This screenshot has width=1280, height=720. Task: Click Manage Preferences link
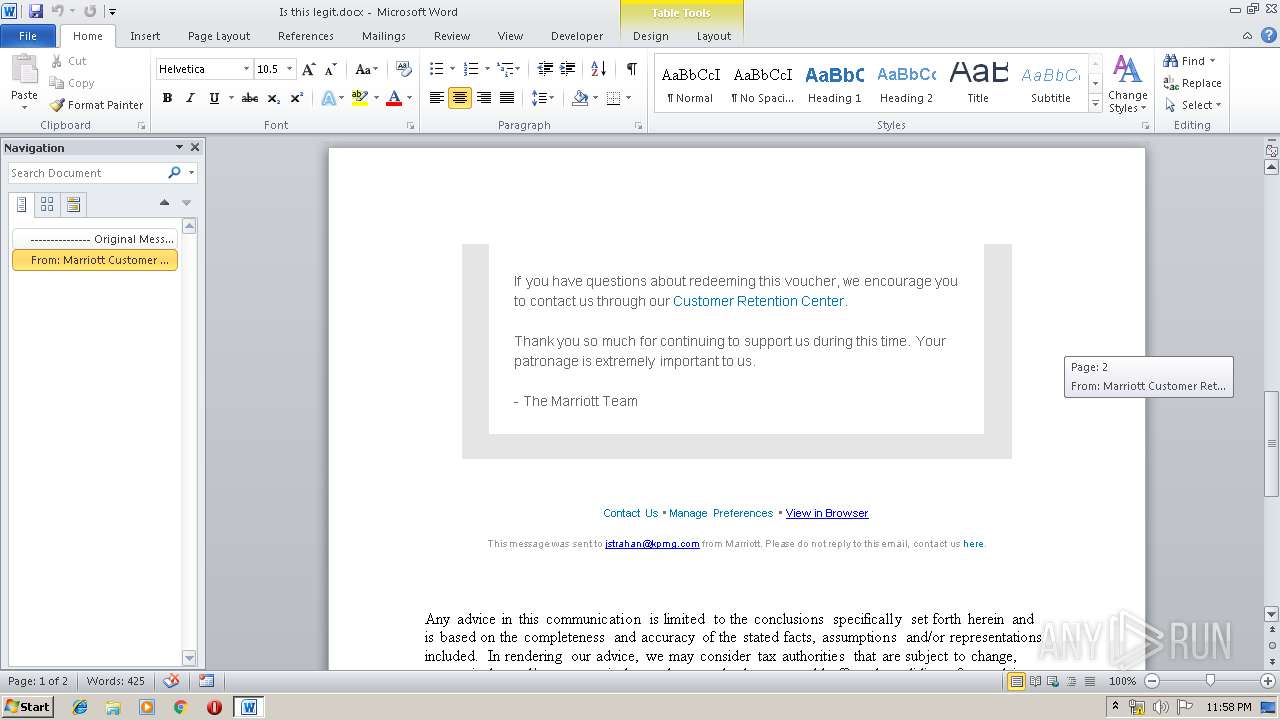pyautogui.click(x=721, y=513)
